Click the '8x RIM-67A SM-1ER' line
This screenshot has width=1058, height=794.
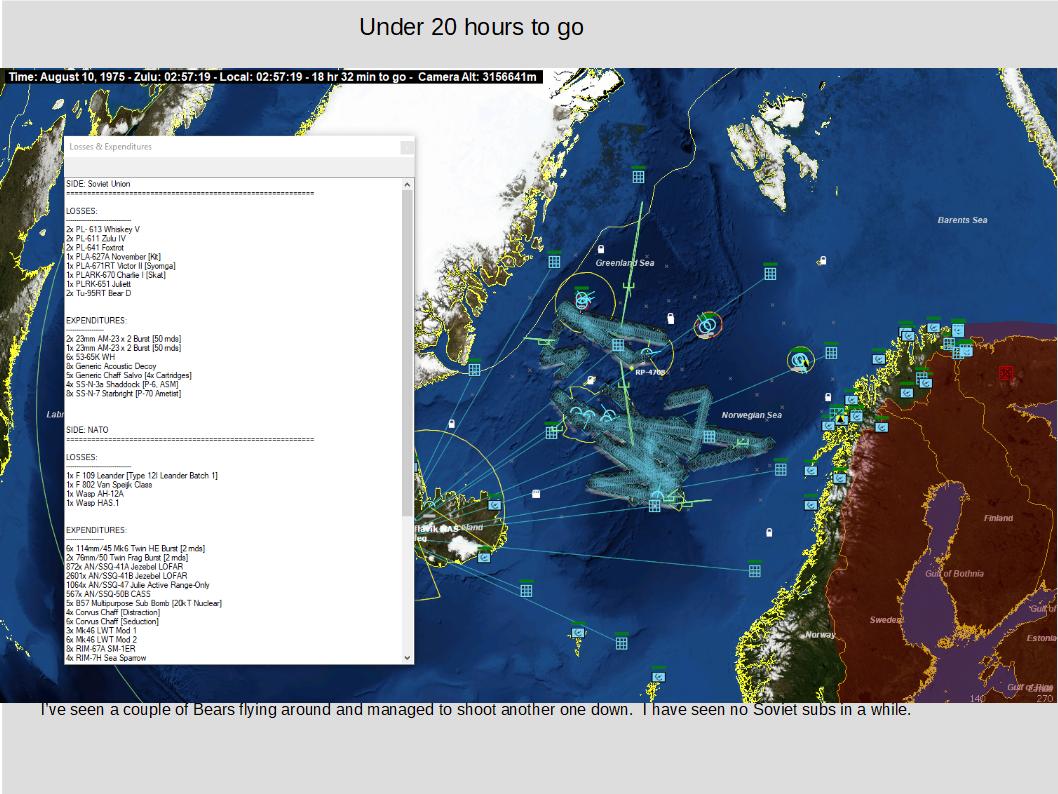point(101,648)
